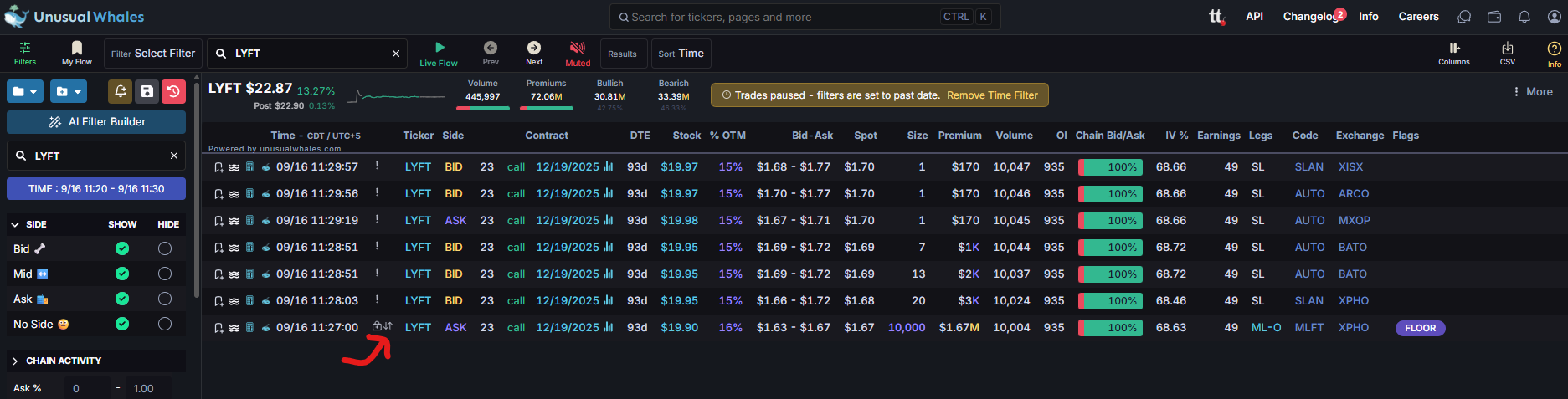Click the 100% Chain Bid/Ask bar on the 11:29:57 row
Screen dimensions: 1568x399
(1111, 167)
